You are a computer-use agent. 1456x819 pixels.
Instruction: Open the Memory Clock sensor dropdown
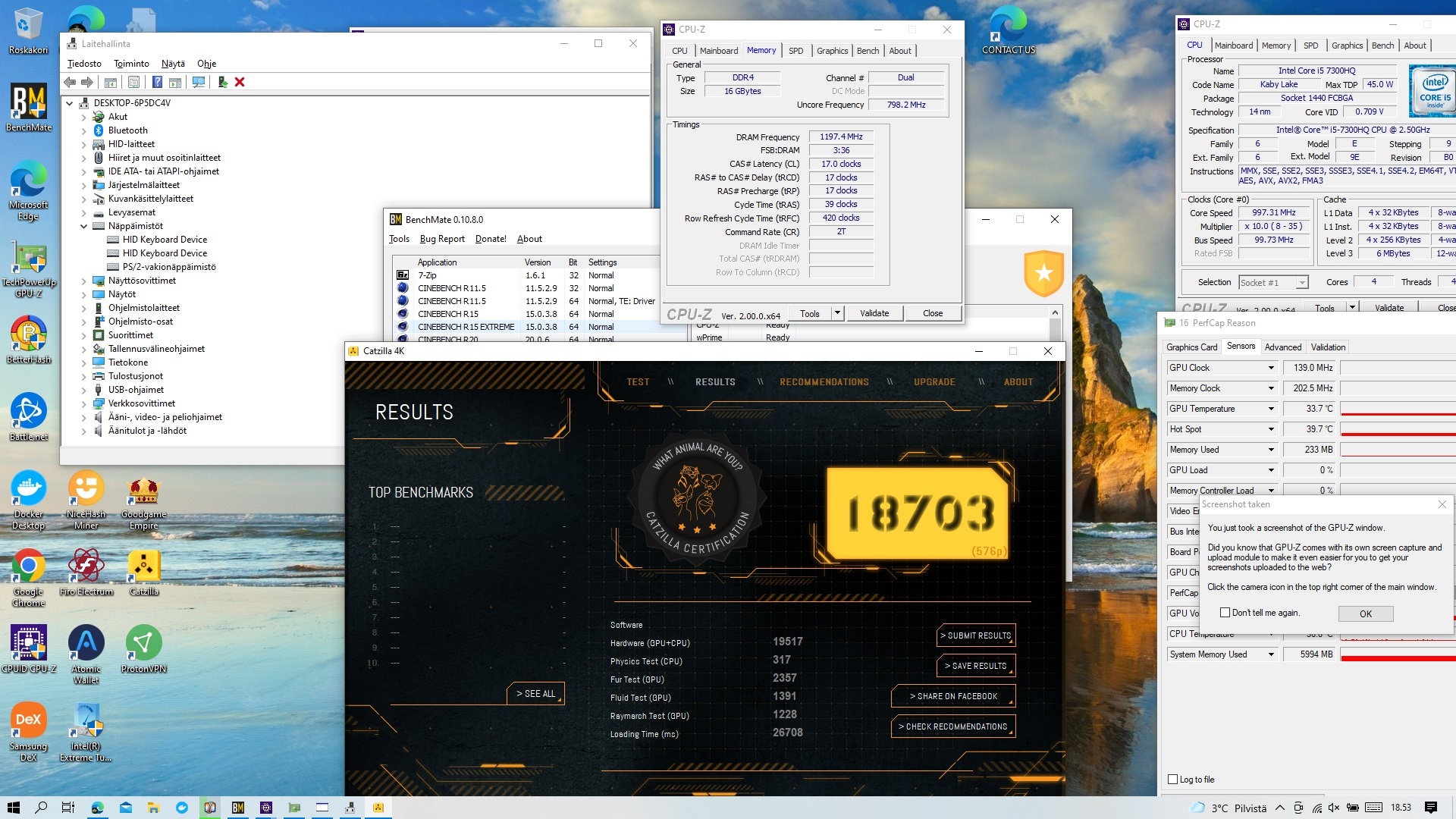1271,388
